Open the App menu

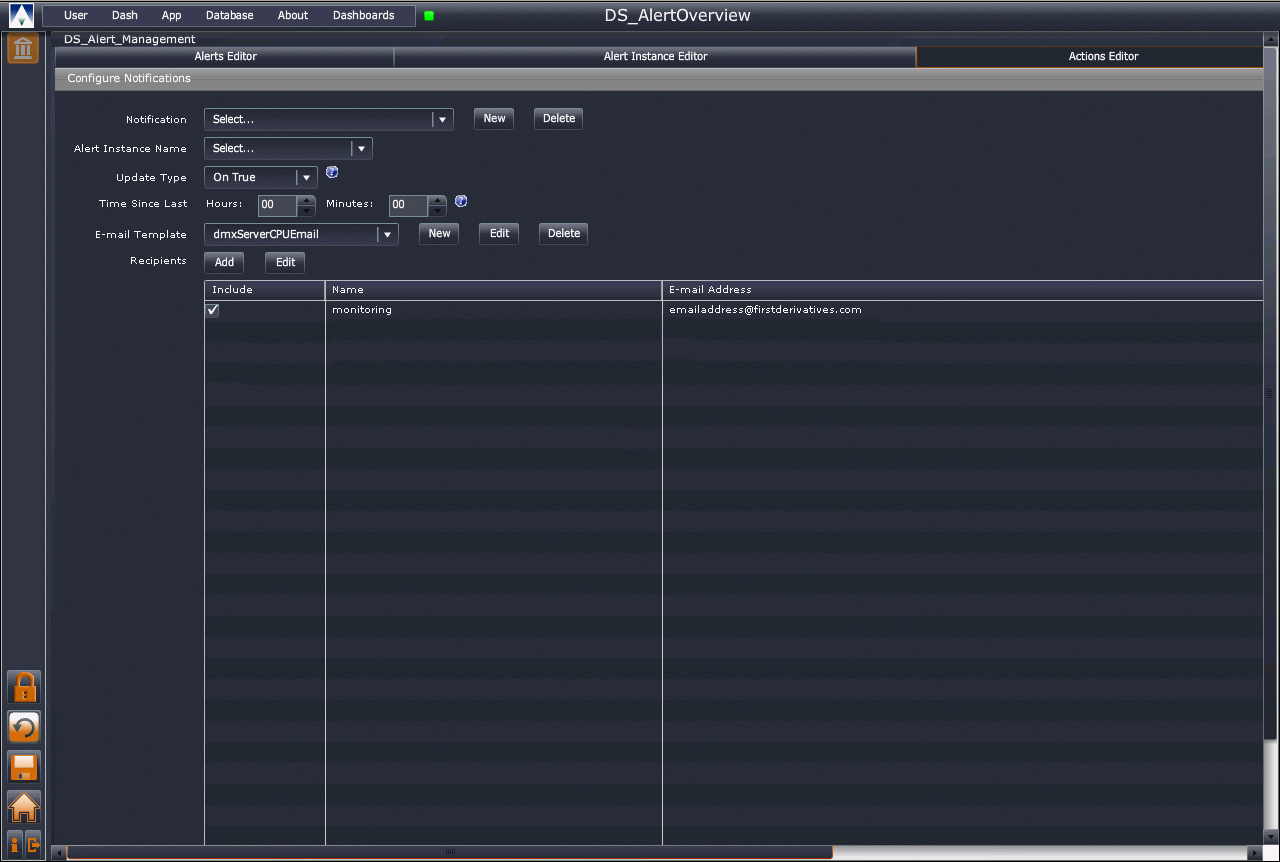click(172, 15)
